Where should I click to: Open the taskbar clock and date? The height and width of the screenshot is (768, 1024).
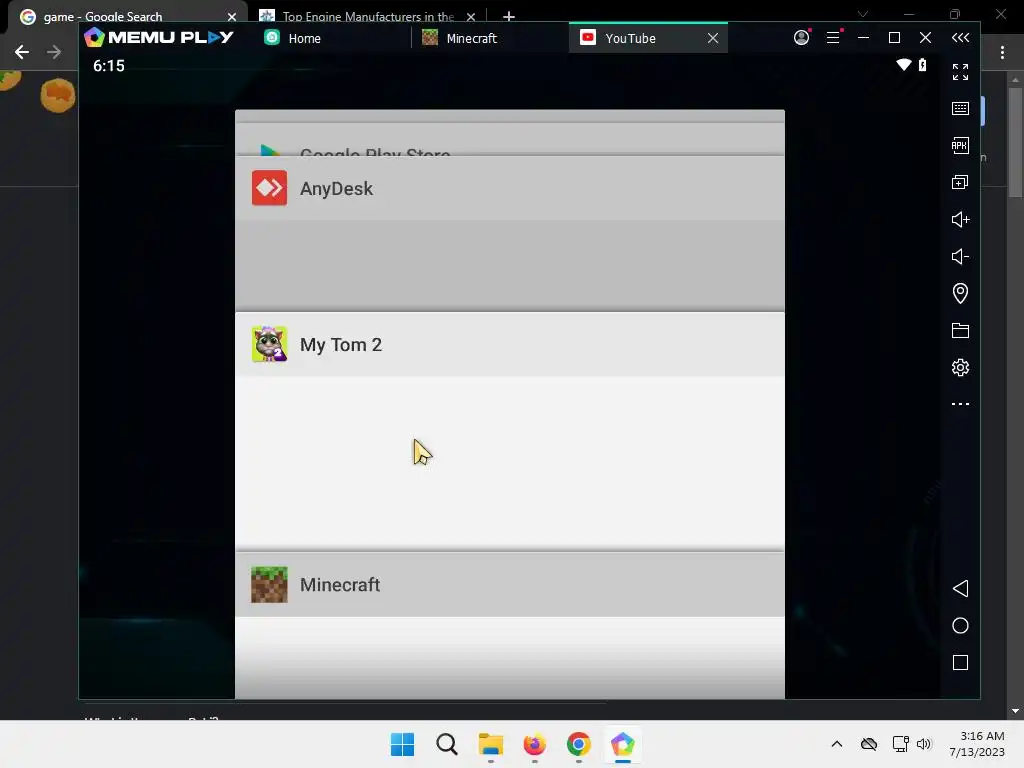(977, 744)
